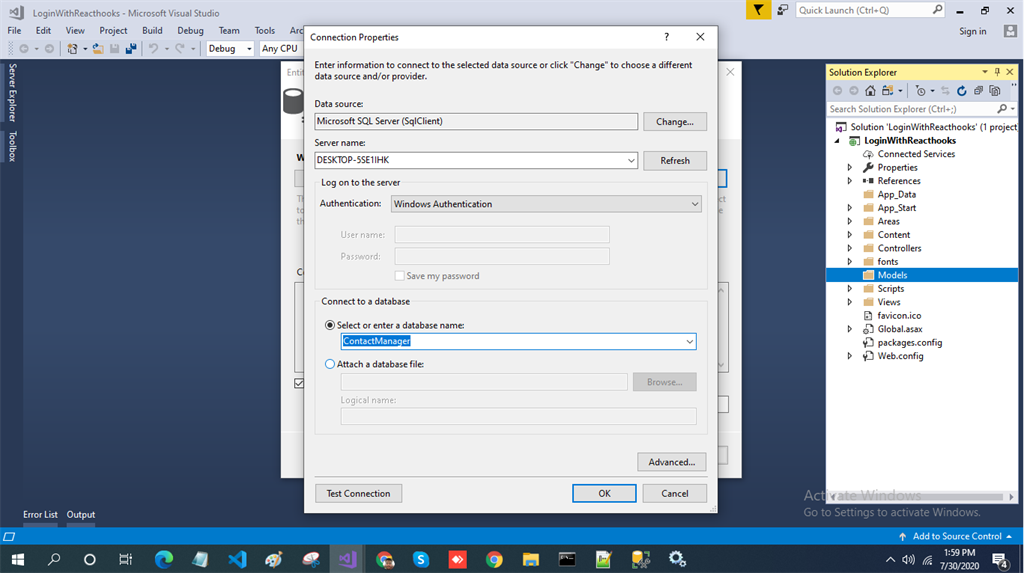Select packages.config file
The height and width of the screenshot is (573, 1024).
[909, 342]
